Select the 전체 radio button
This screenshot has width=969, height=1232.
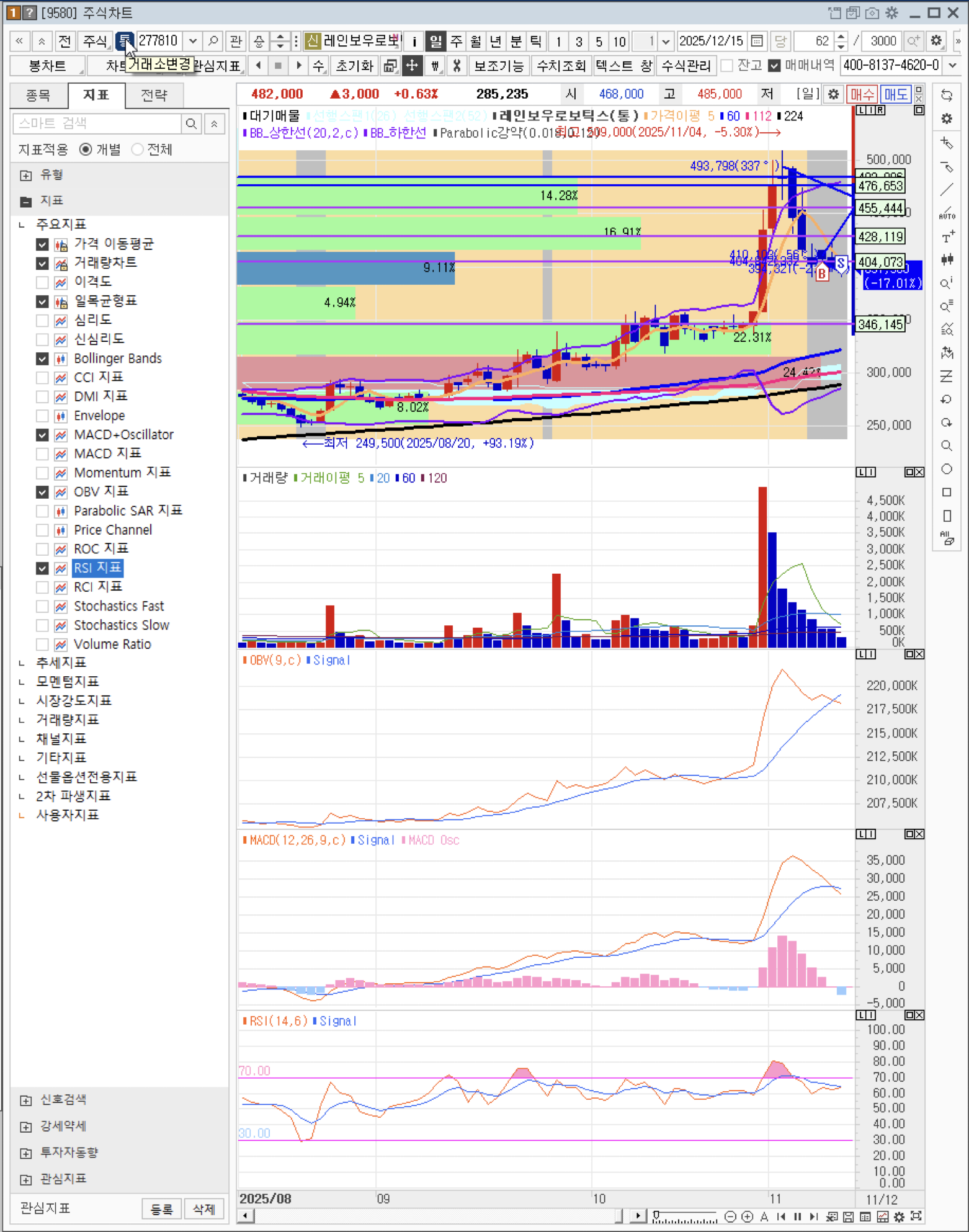coord(138,150)
